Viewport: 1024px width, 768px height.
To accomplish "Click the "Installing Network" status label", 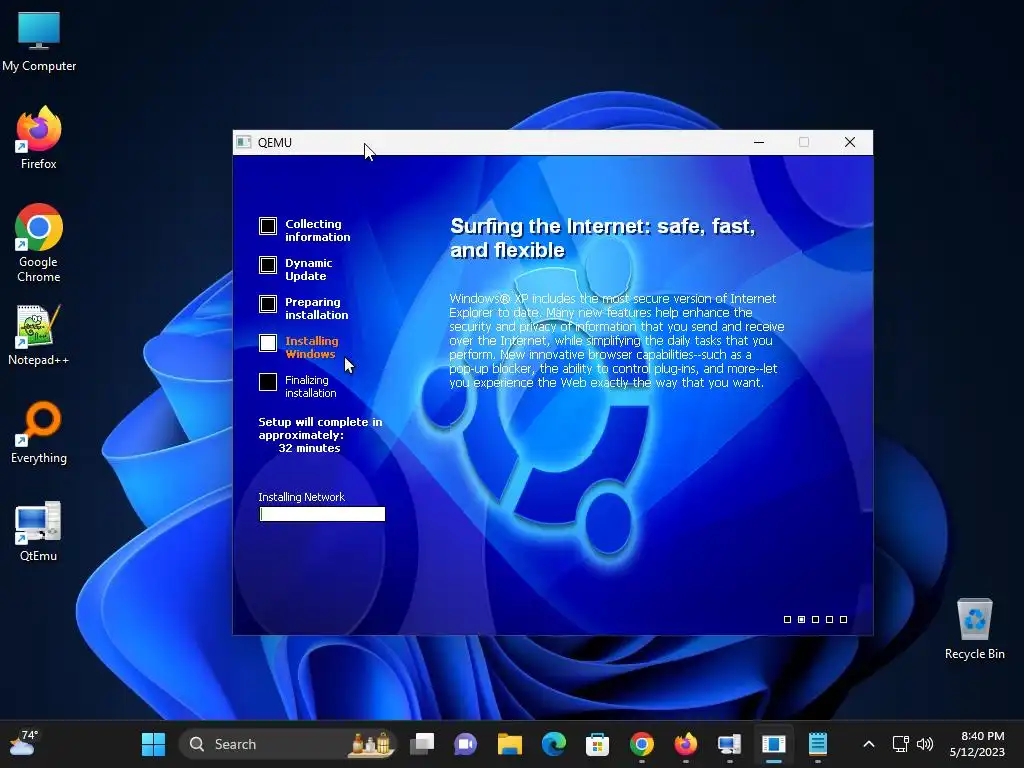I will click(x=301, y=497).
